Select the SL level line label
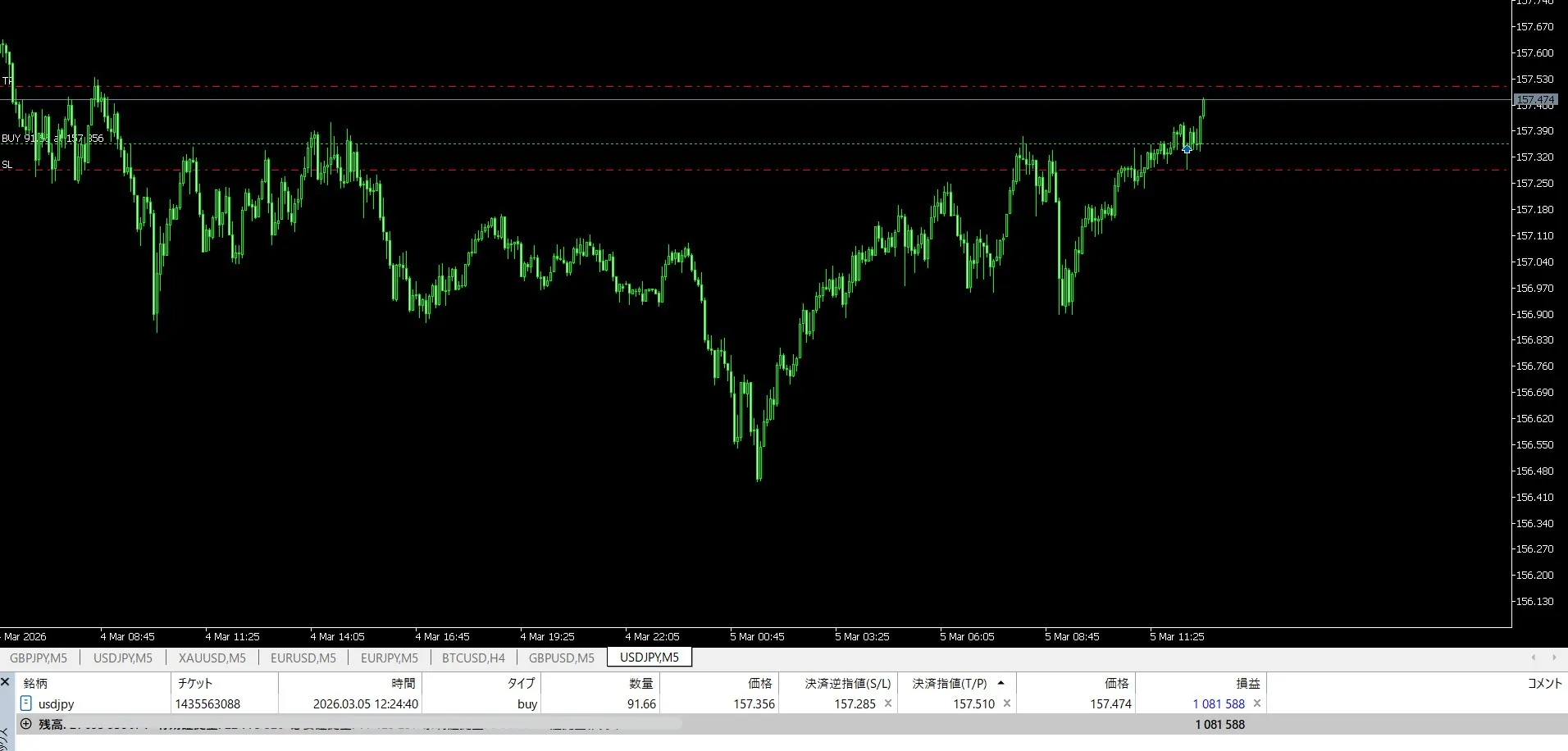The height and width of the screenshot is (751, 1568). tap(7, 165)
